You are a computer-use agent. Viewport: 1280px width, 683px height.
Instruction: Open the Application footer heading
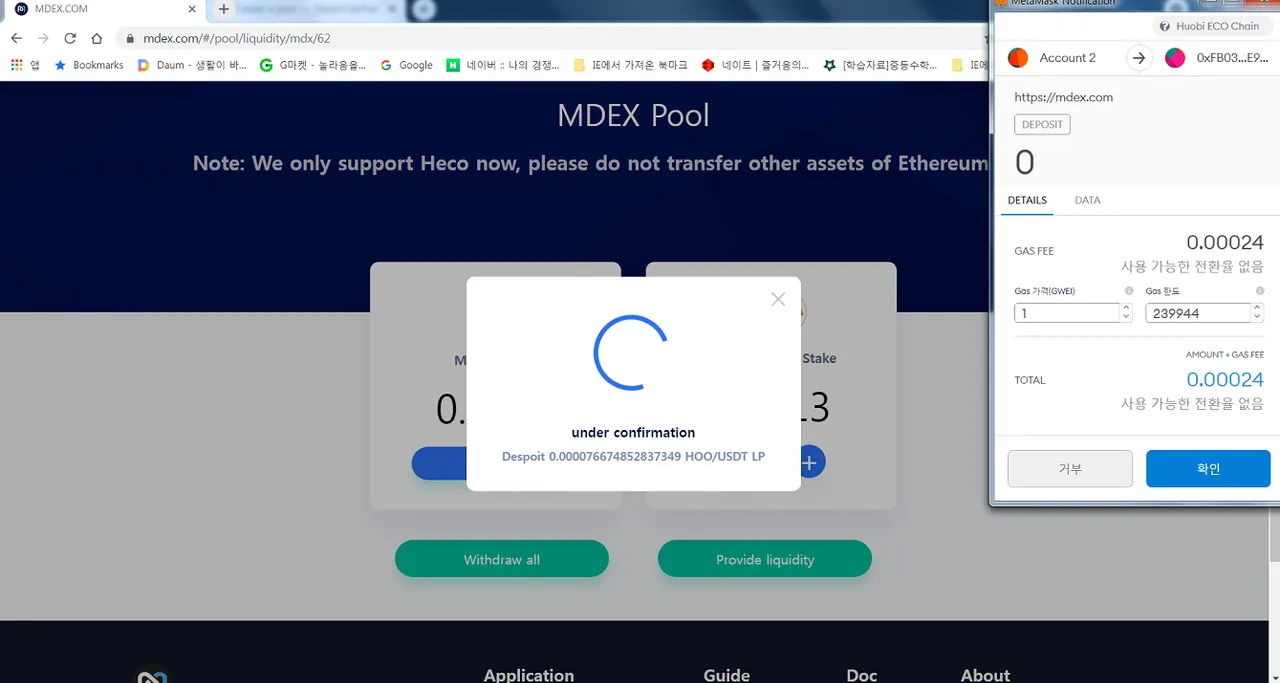[x=529, y=675]
